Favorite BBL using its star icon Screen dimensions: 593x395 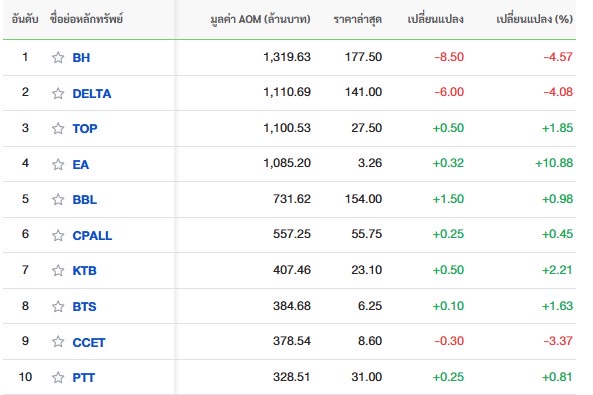point(58,199)
